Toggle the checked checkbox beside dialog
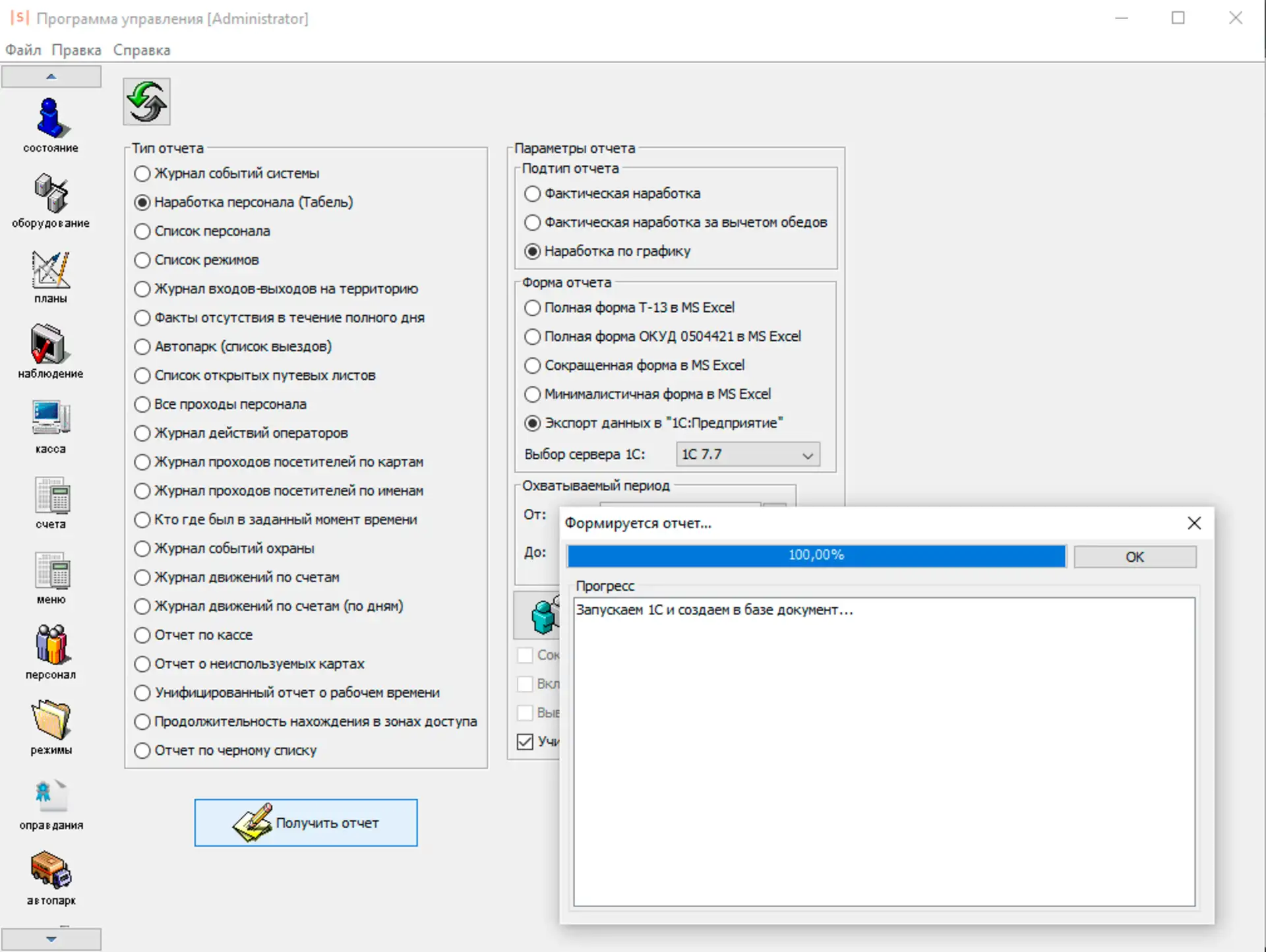1266x952 pixels. 525,742
